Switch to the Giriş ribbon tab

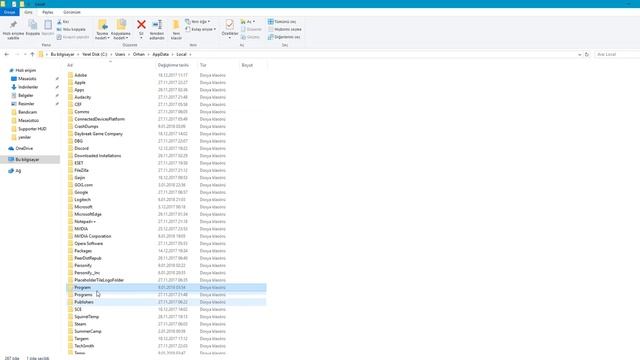pyautogui.click(x=28, y=12)
